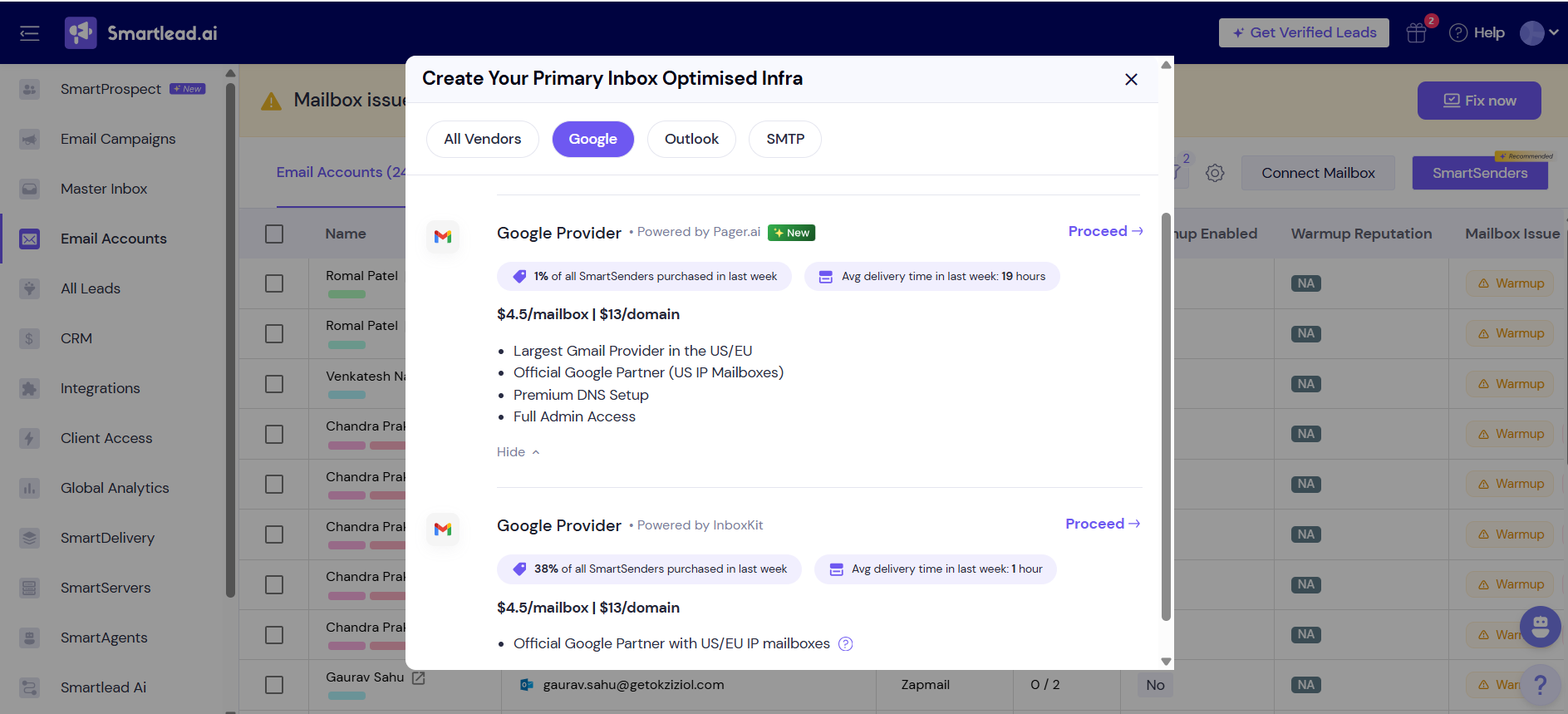Click the Email Accounts envelope icon in sidebar
Image resolution: width=1568 pixels, height=714 pixels.
(30, 239)
